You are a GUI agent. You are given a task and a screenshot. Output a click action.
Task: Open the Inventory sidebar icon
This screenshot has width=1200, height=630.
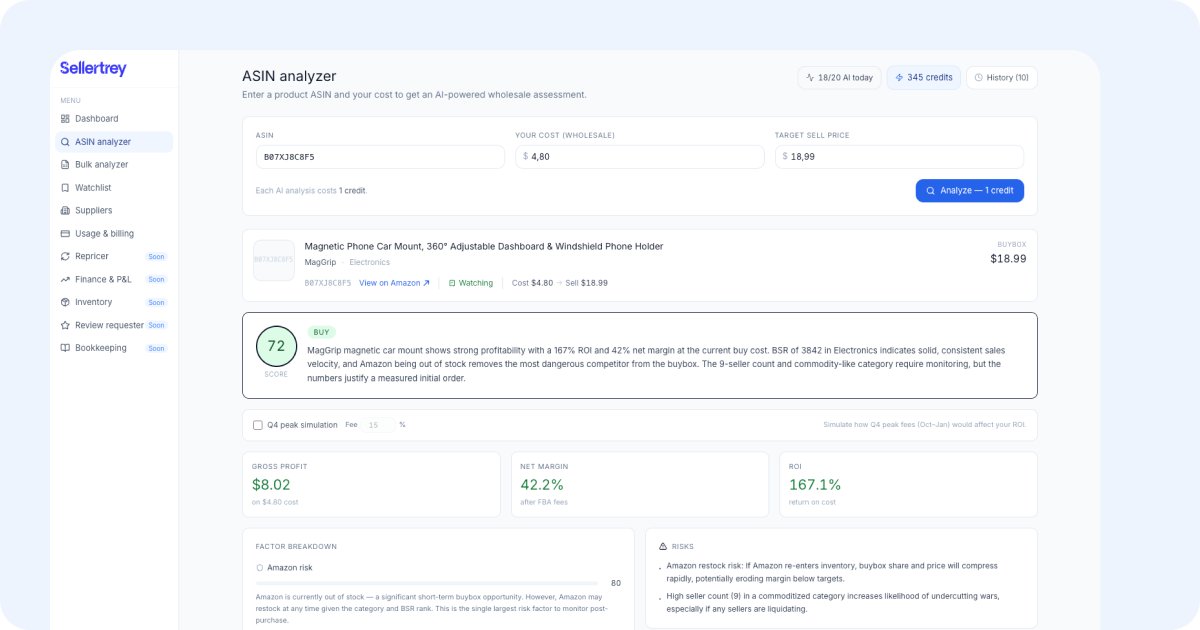coord(65,303)
